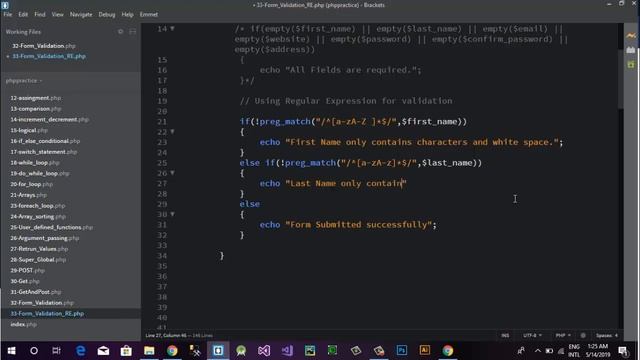Click the split view icon in sidebar
This screenshot has height=360, width=640.
(132, 31)
